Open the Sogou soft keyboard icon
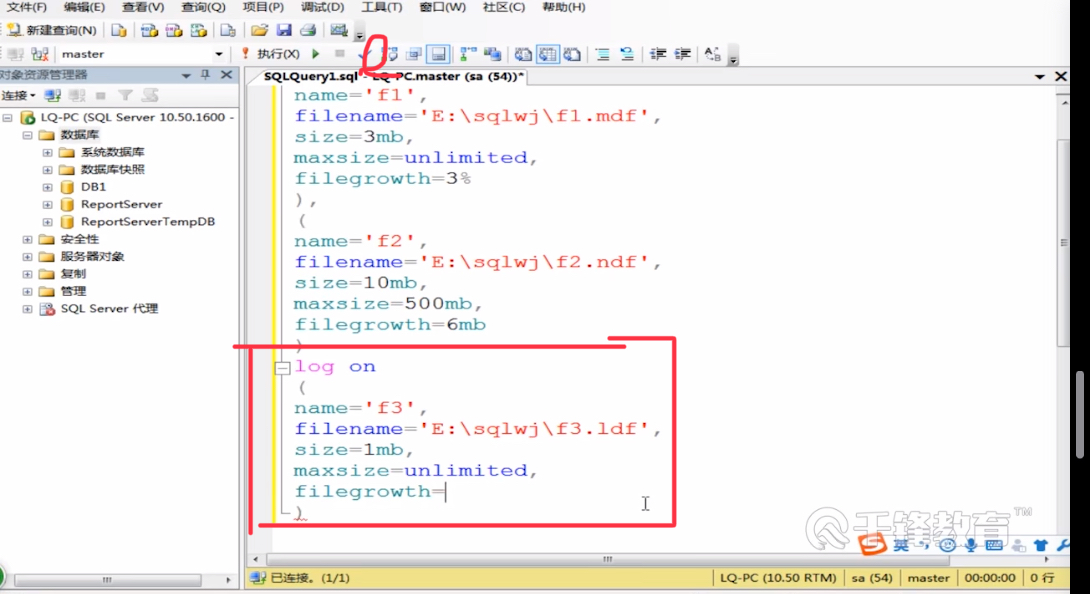Screen dimensions: 1090x594 994,546
